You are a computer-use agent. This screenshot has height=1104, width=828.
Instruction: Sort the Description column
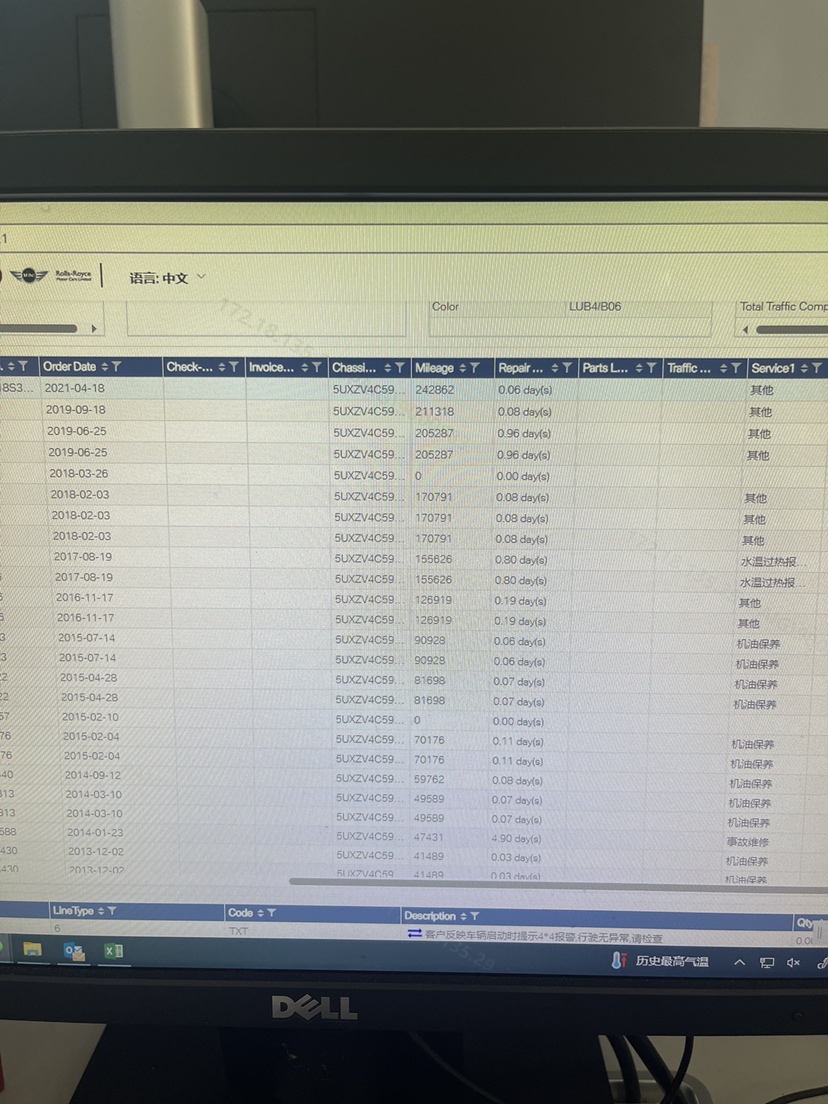coord(463,916)
